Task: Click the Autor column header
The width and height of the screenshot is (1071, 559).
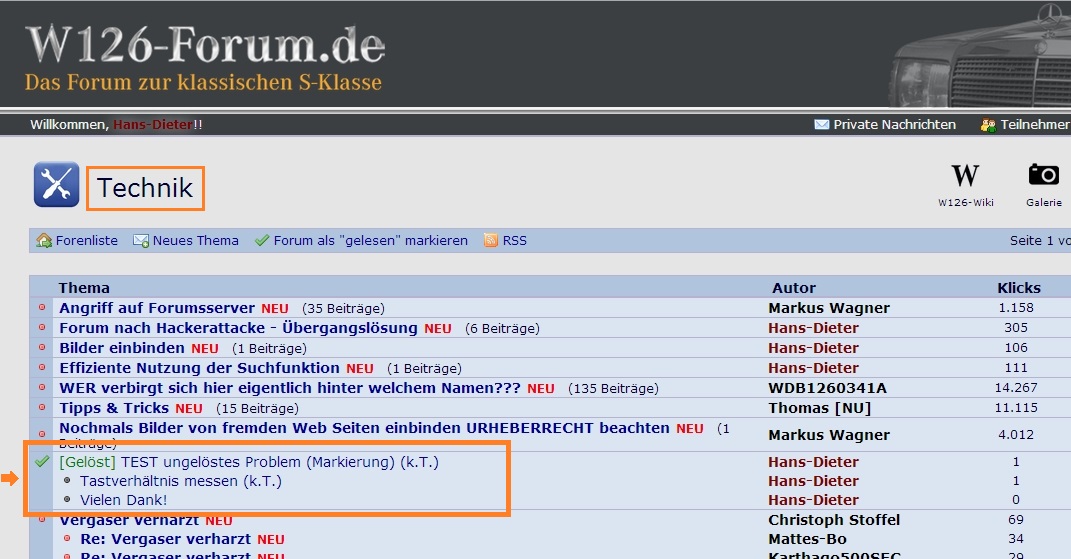Action: tap(794, 288)
